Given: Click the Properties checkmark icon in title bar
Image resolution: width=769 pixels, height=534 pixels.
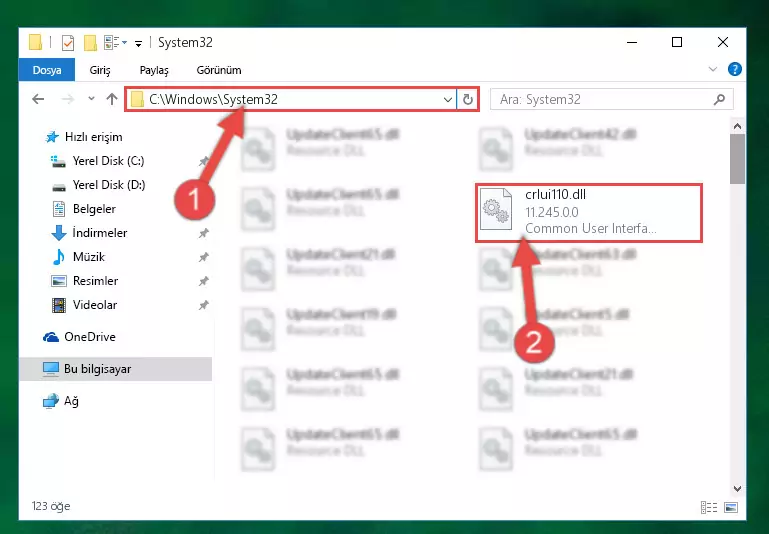Looking at the screenshot, I should [68, 43].
